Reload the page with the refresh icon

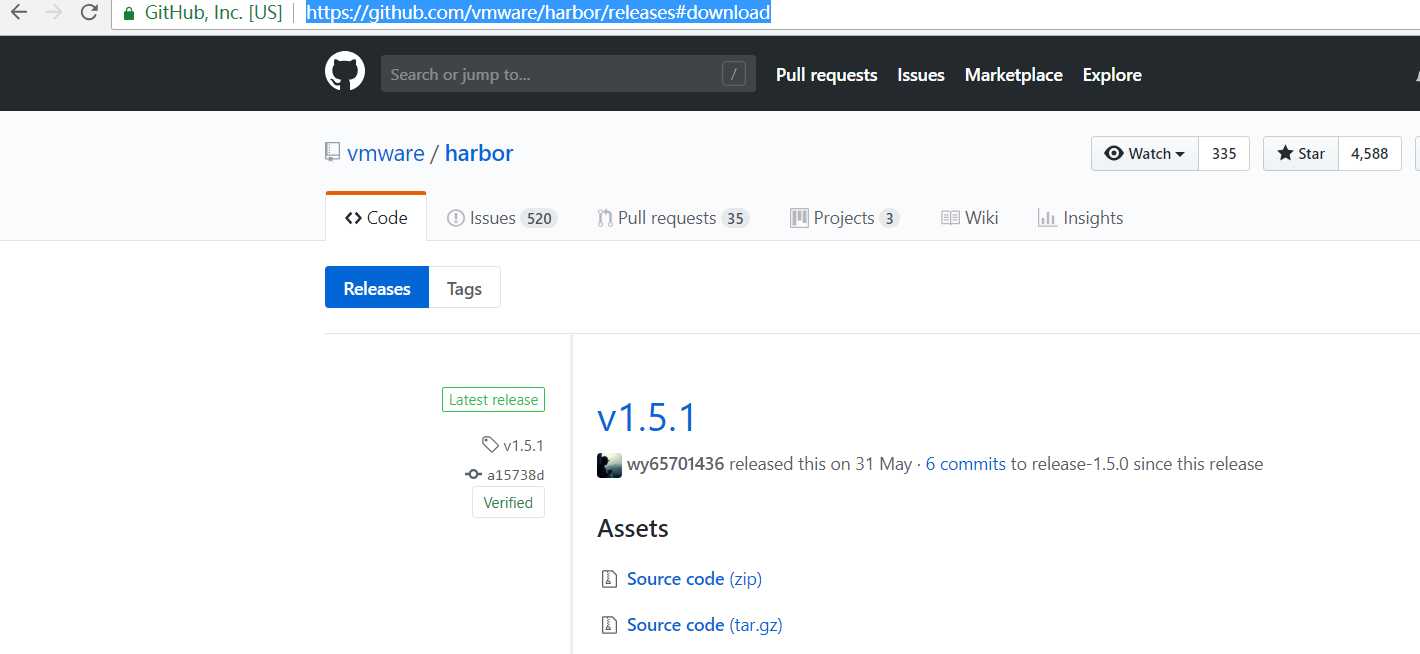89,13
